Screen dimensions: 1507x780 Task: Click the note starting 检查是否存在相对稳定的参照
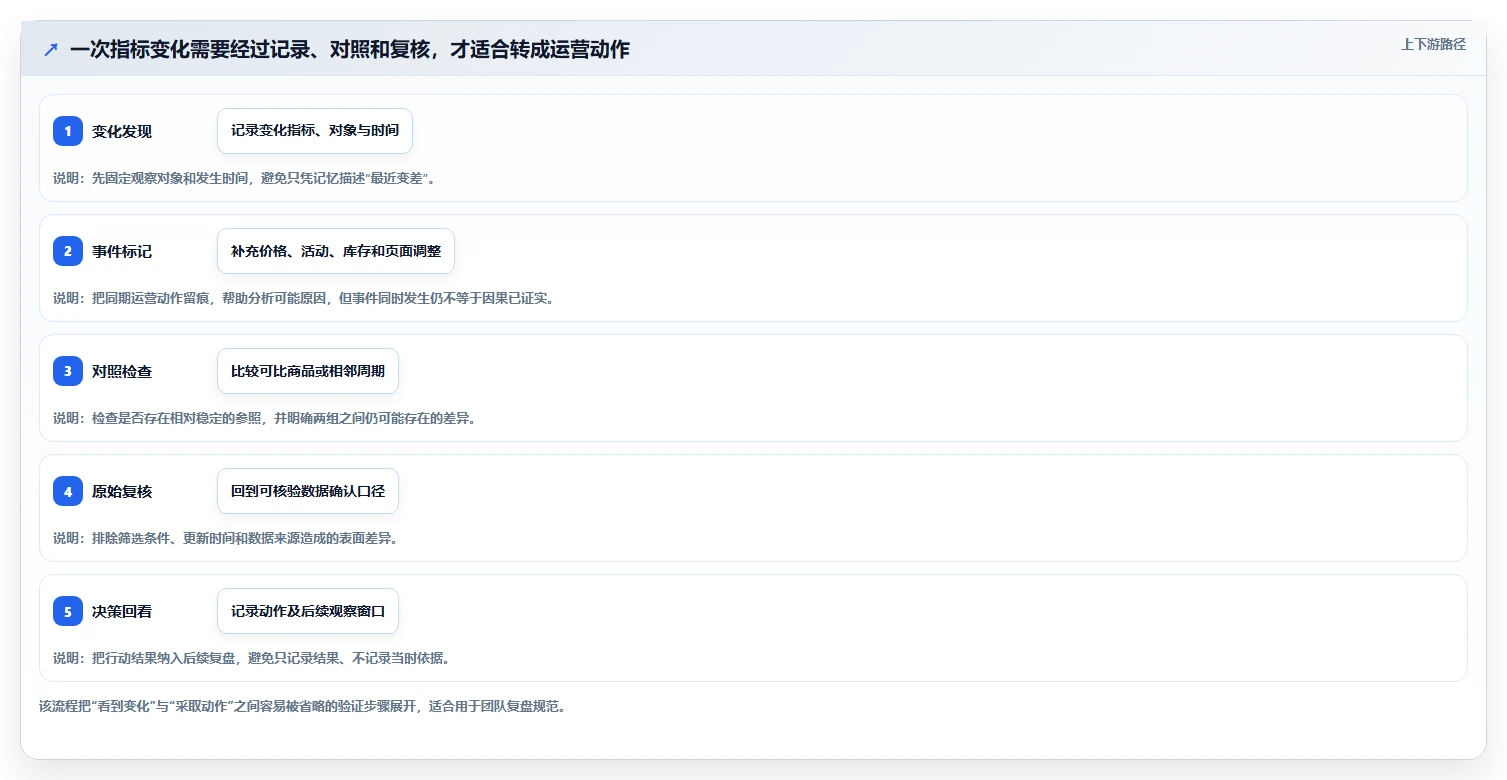pos(265,418)
